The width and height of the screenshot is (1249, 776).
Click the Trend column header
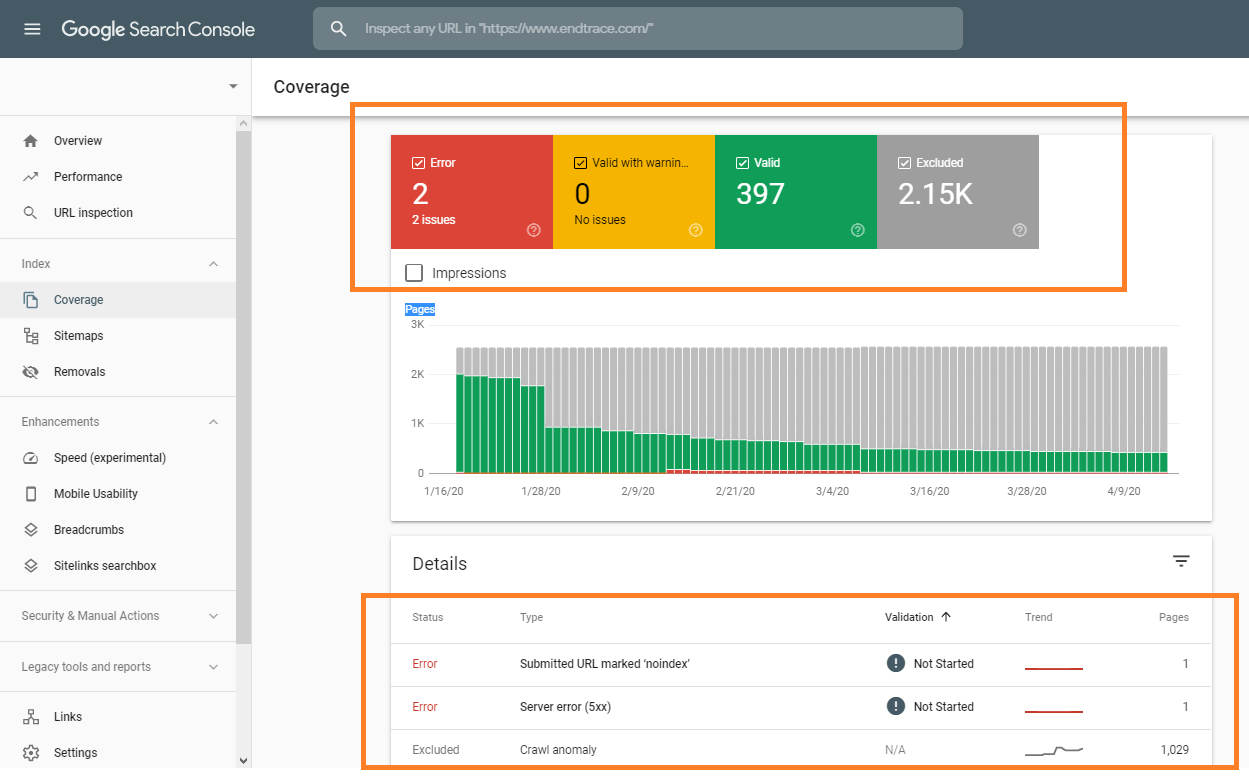1039,617
